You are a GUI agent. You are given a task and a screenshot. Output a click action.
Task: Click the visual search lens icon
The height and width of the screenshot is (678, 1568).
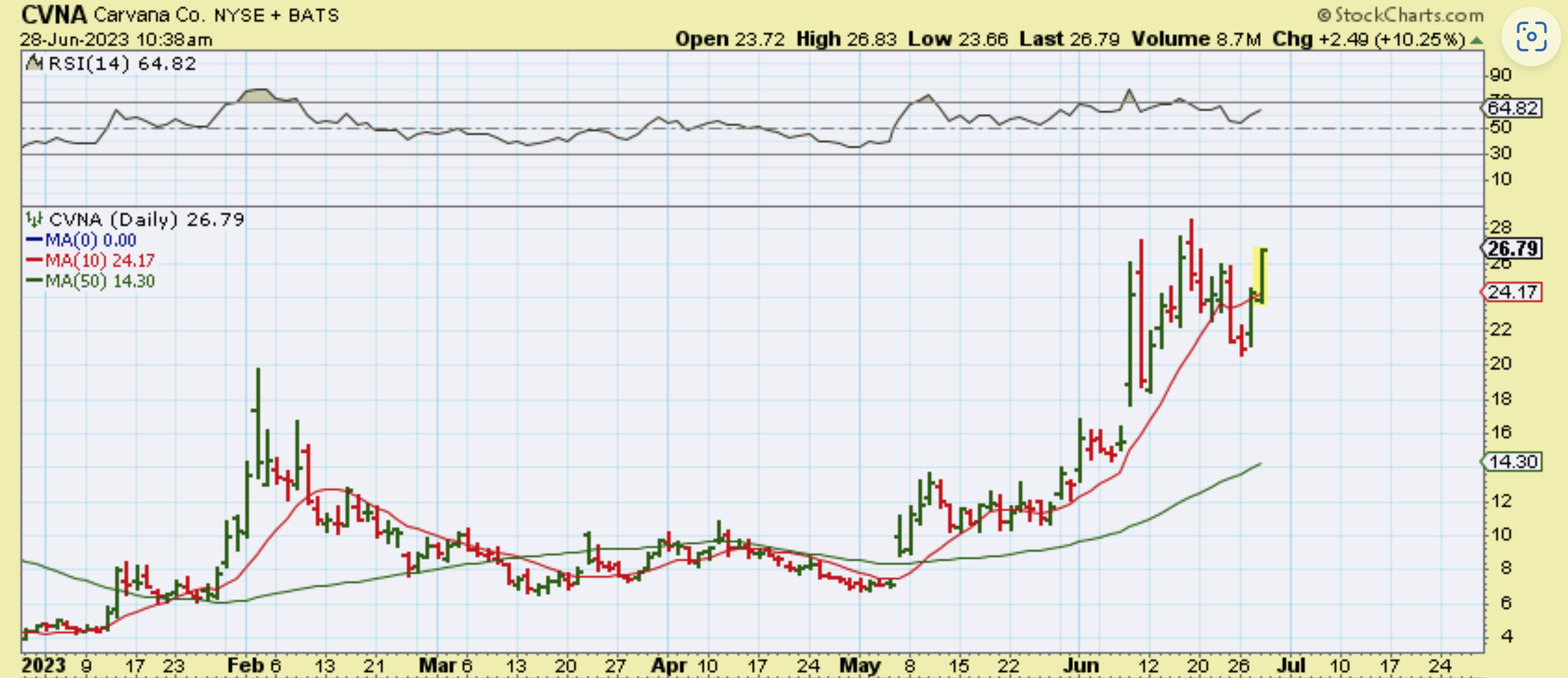[x=1531, y=37]
